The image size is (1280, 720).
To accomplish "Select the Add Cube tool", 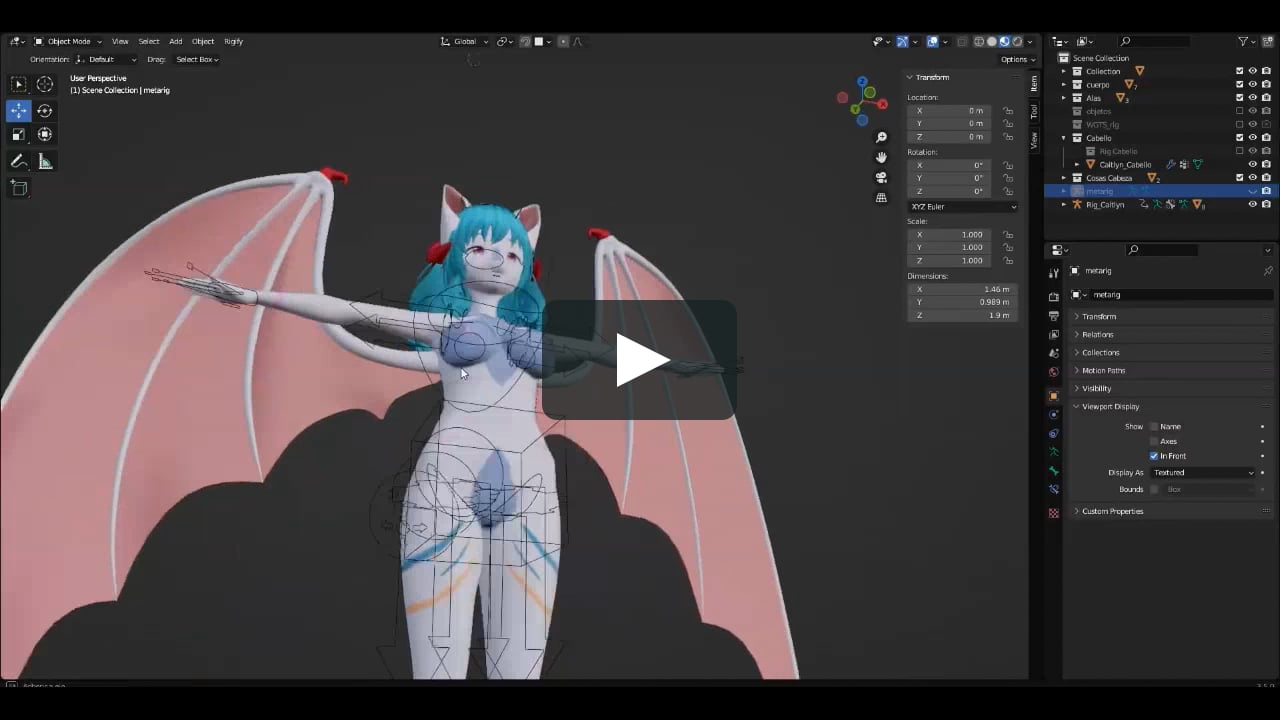I will [x=18, y=187].
